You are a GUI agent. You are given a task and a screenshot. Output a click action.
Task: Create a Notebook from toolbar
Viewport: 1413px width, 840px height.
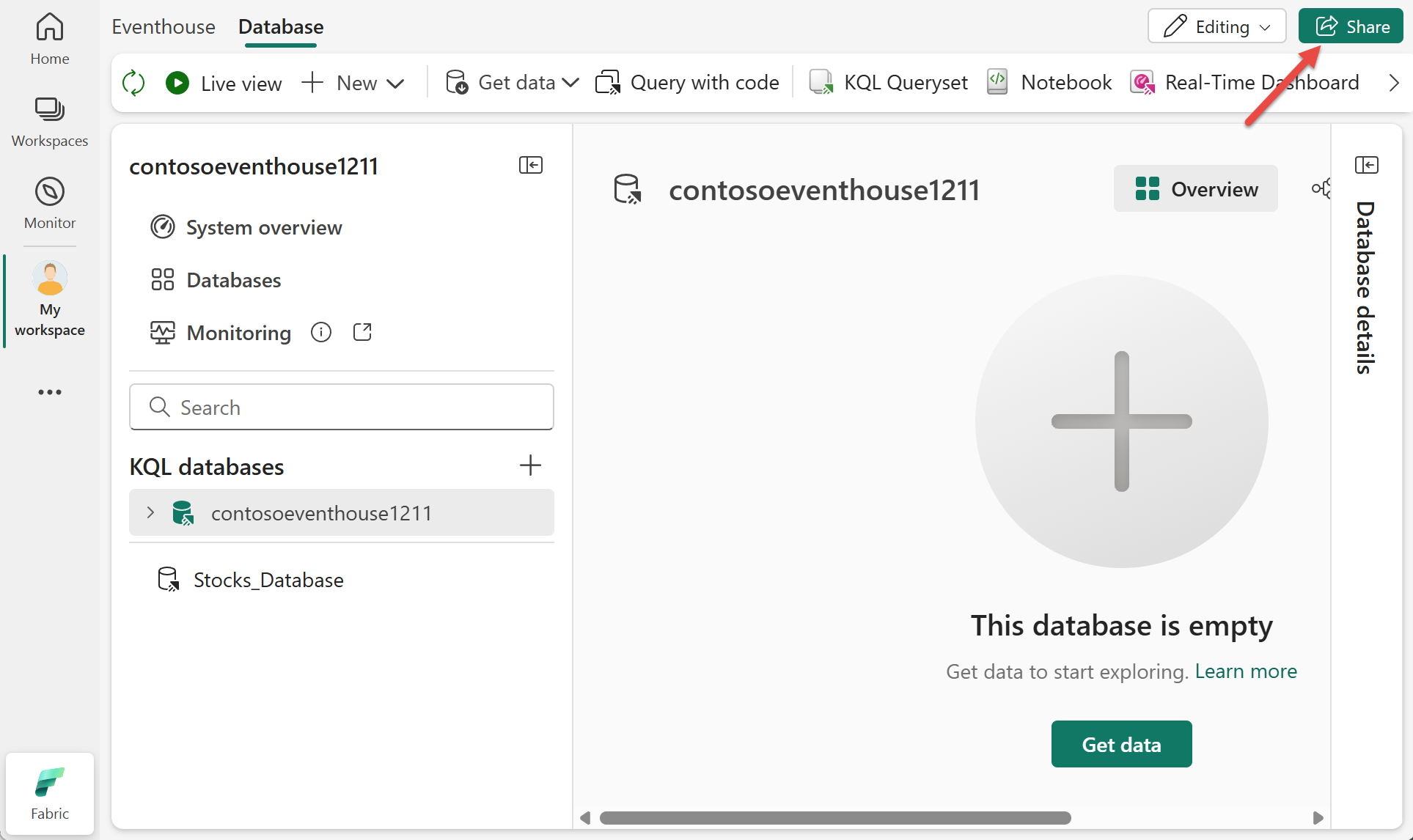pyautogui.click(x=1049, y=83)
